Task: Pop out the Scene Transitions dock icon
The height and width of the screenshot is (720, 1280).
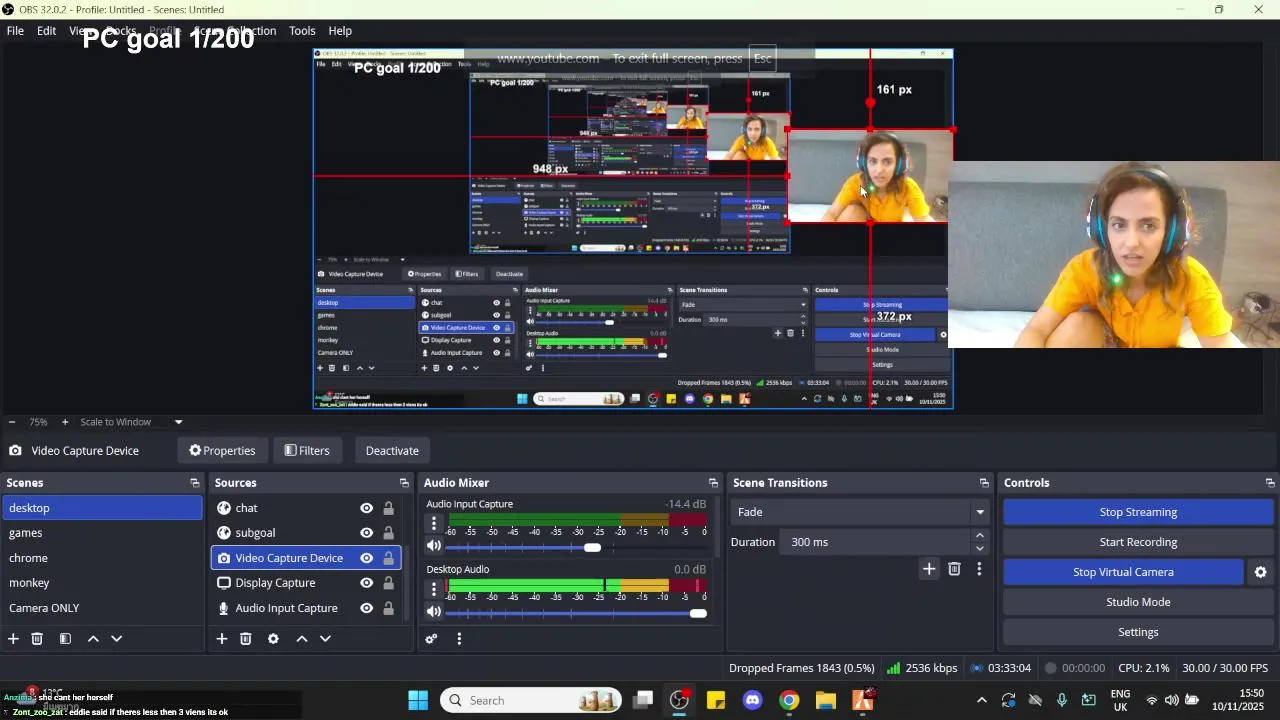Action: point(984,483)
